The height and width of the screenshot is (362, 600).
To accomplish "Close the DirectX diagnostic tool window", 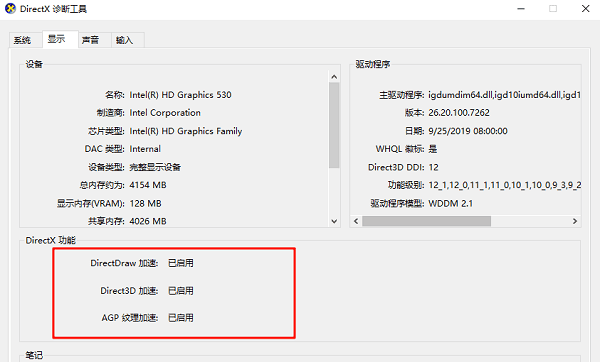I will [585, 8].
